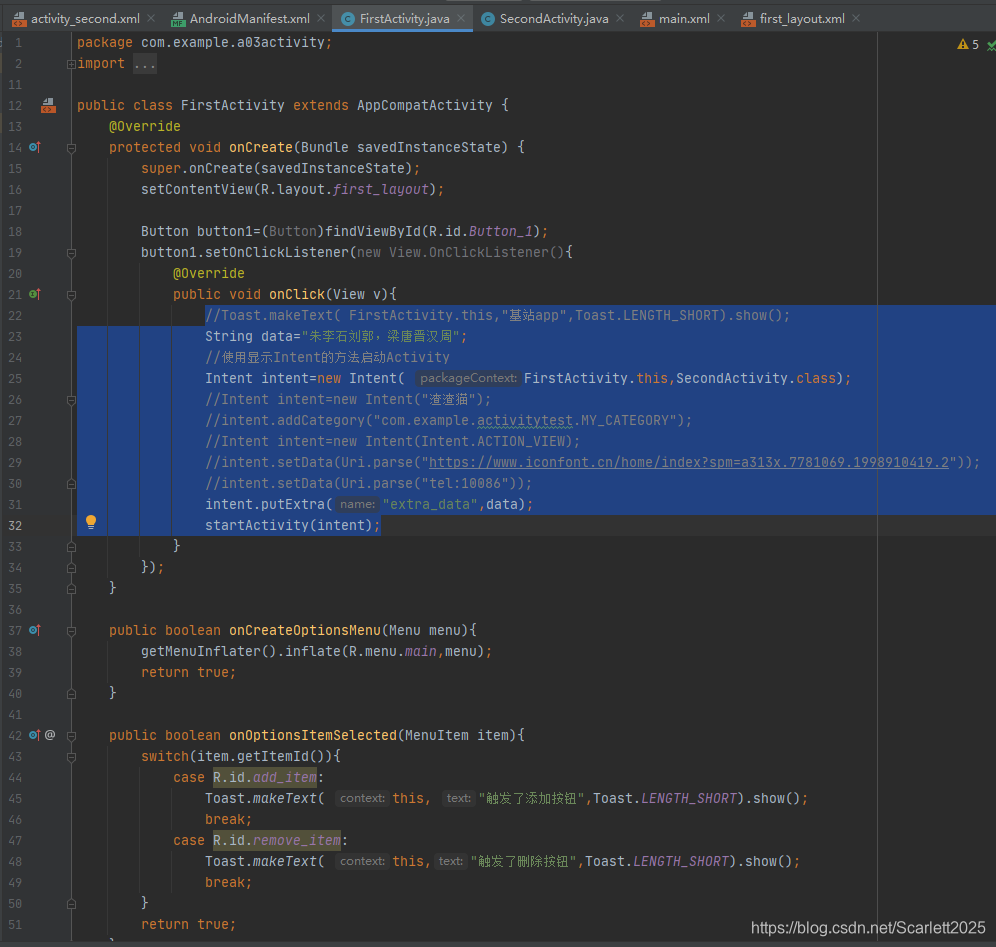Click the override gutter icon on line 42
996x947 pixels.
[x=35, y=735]
